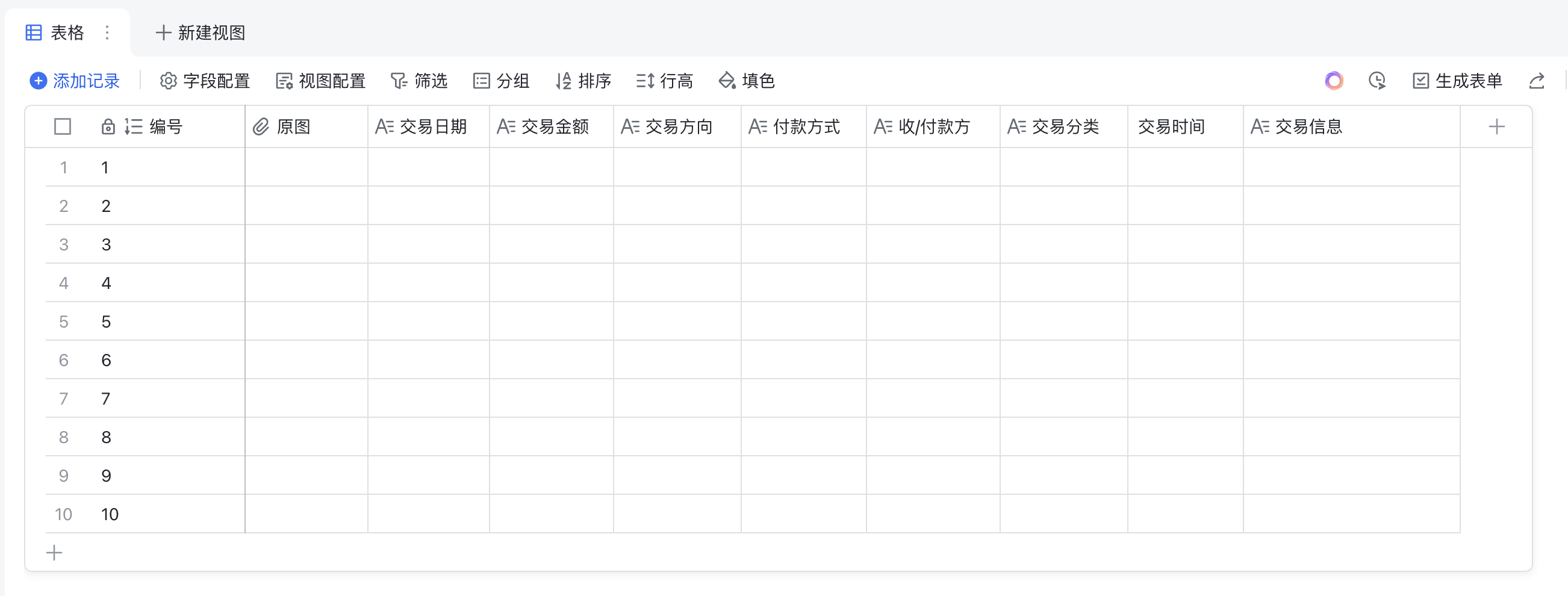The width and height of the screenshot is (1568, 596).
Task: Open the 排序 sort options
Action: click(583, 81)
